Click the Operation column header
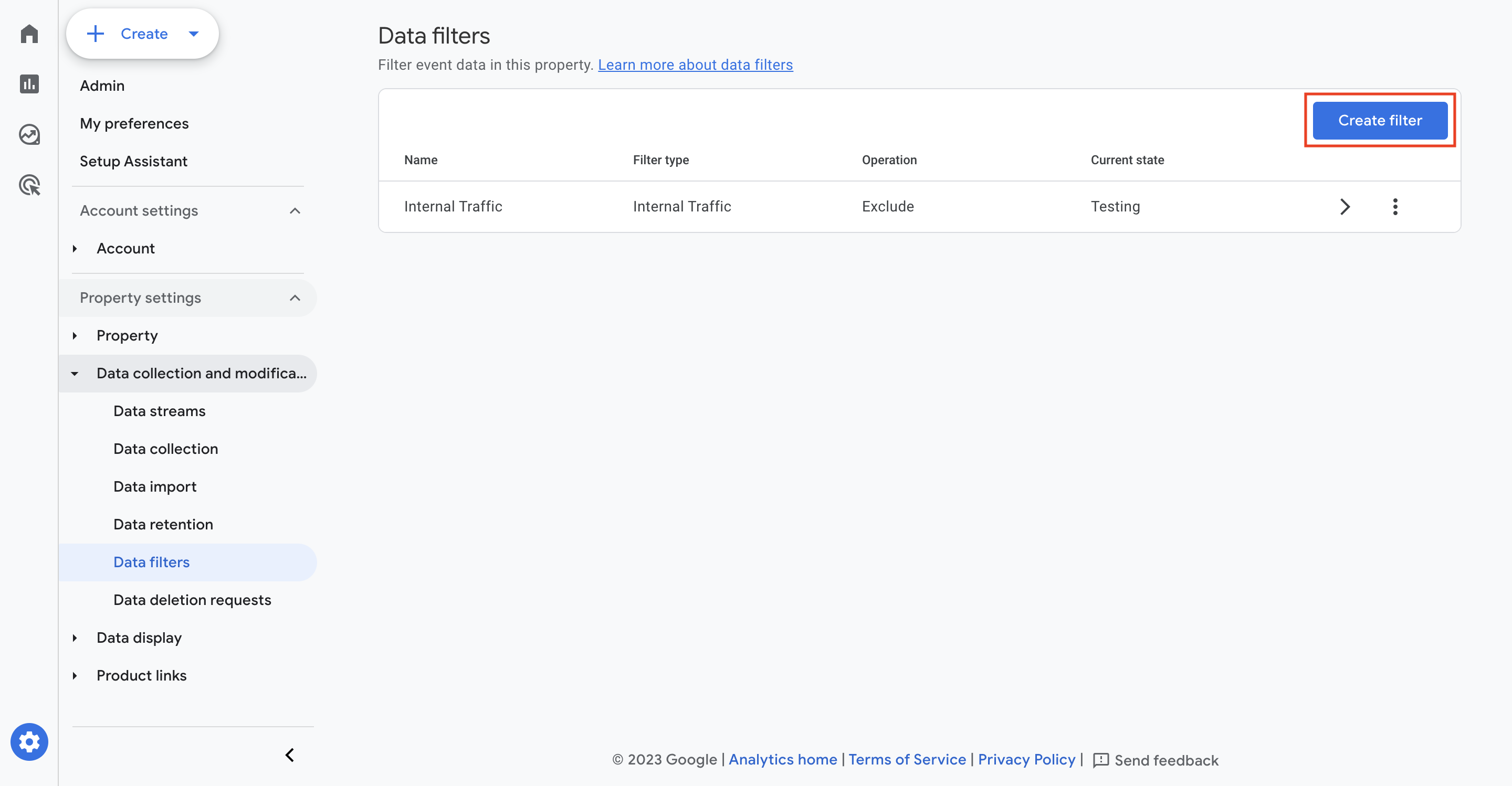 889,160
